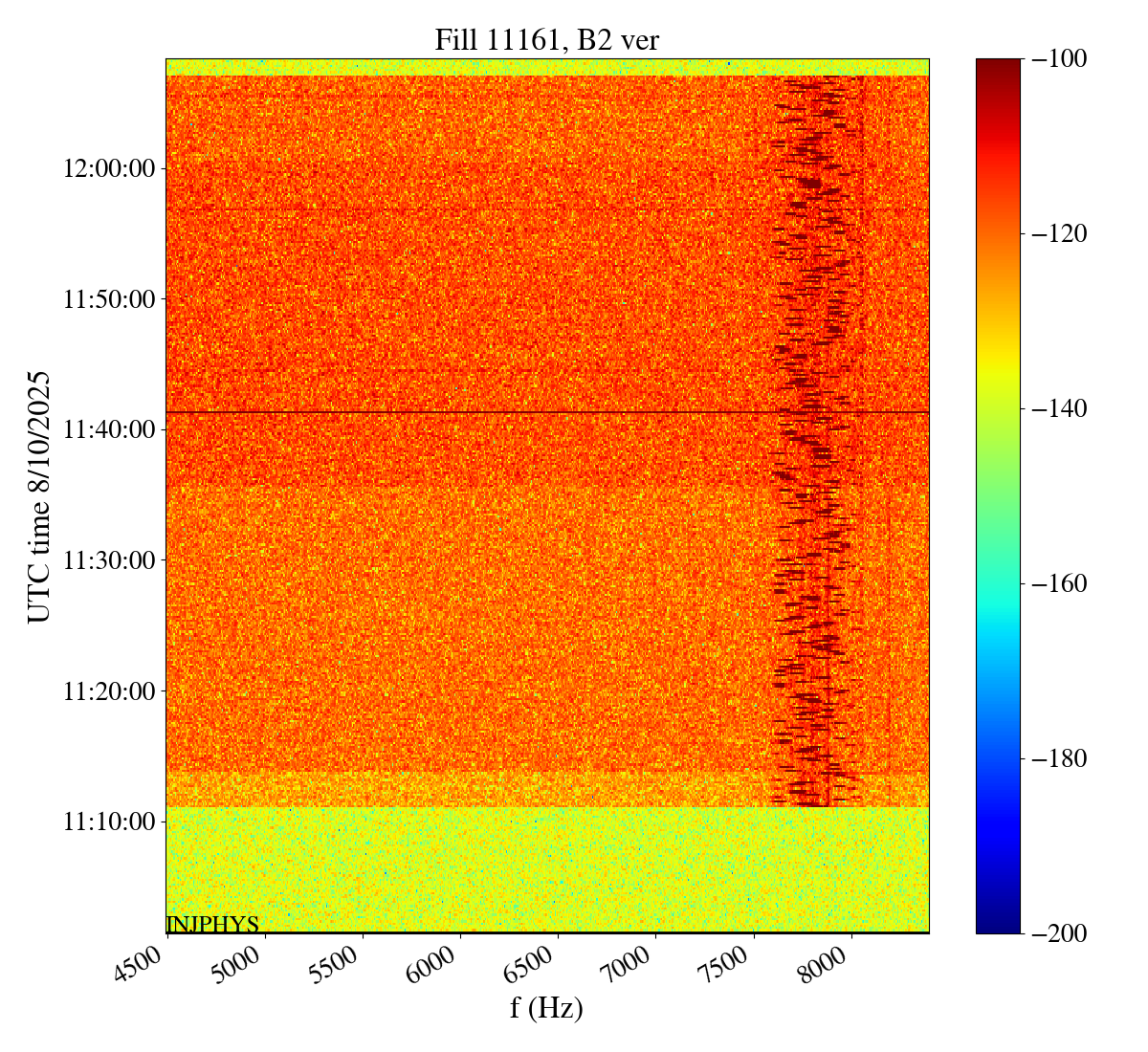Select the 11:30:00 time tick label

coord(108,560)
